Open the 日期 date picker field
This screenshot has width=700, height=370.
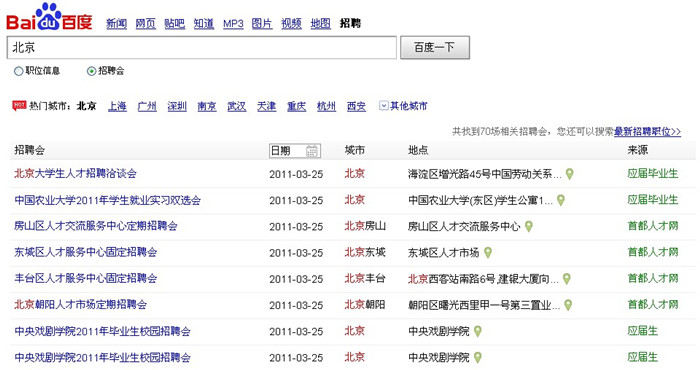click(295, 151)
